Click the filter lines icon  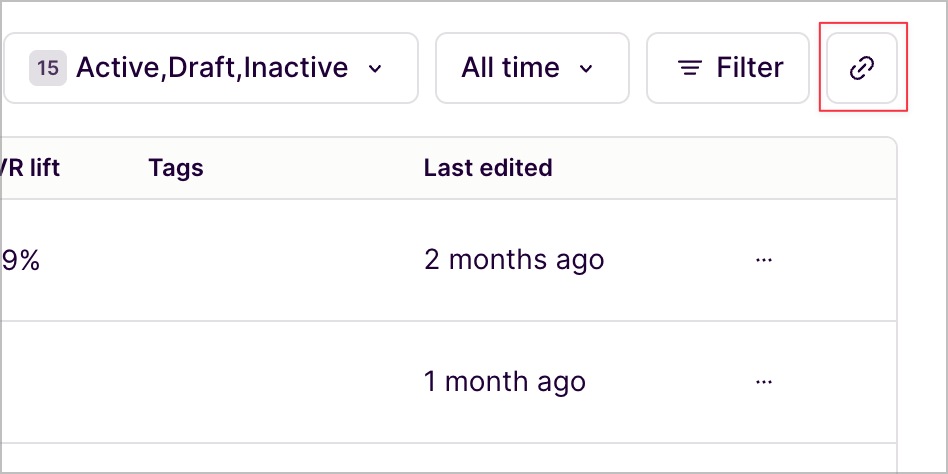click(689, 68)
